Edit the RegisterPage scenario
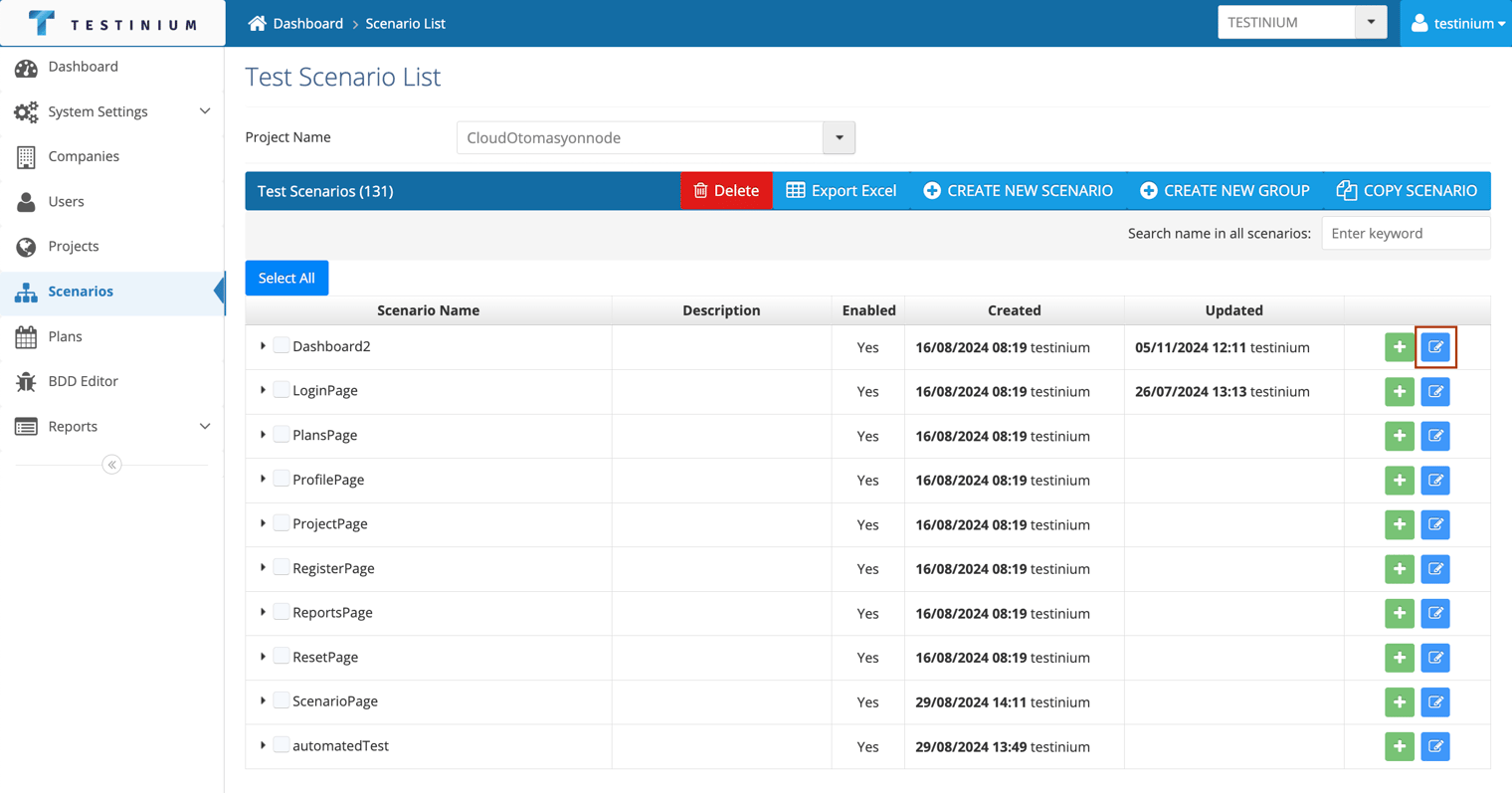This screenshot has width=1512, height=793. click(x=1435, y=569)
